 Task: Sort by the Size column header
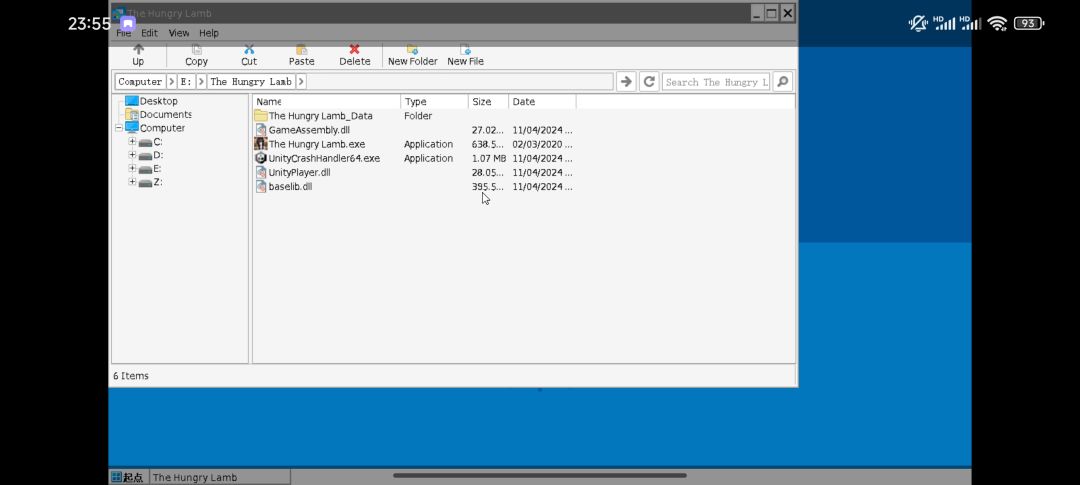pos(488,101)
